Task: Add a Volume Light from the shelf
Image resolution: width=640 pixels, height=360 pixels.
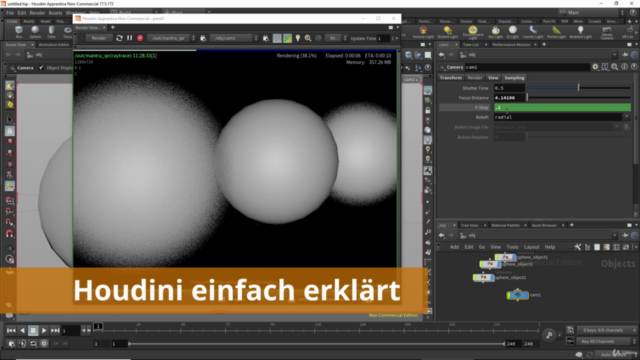Action: click(x=423, y=32)
